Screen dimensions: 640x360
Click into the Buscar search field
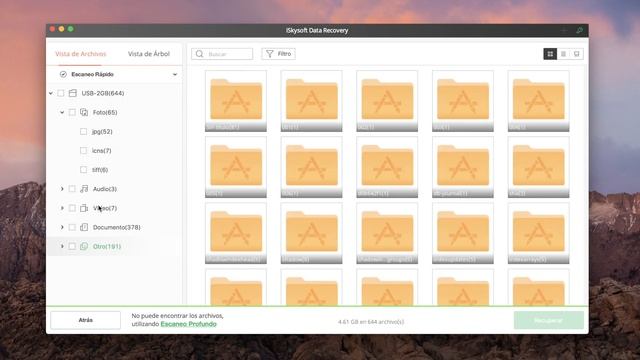(x=222, y=54)
